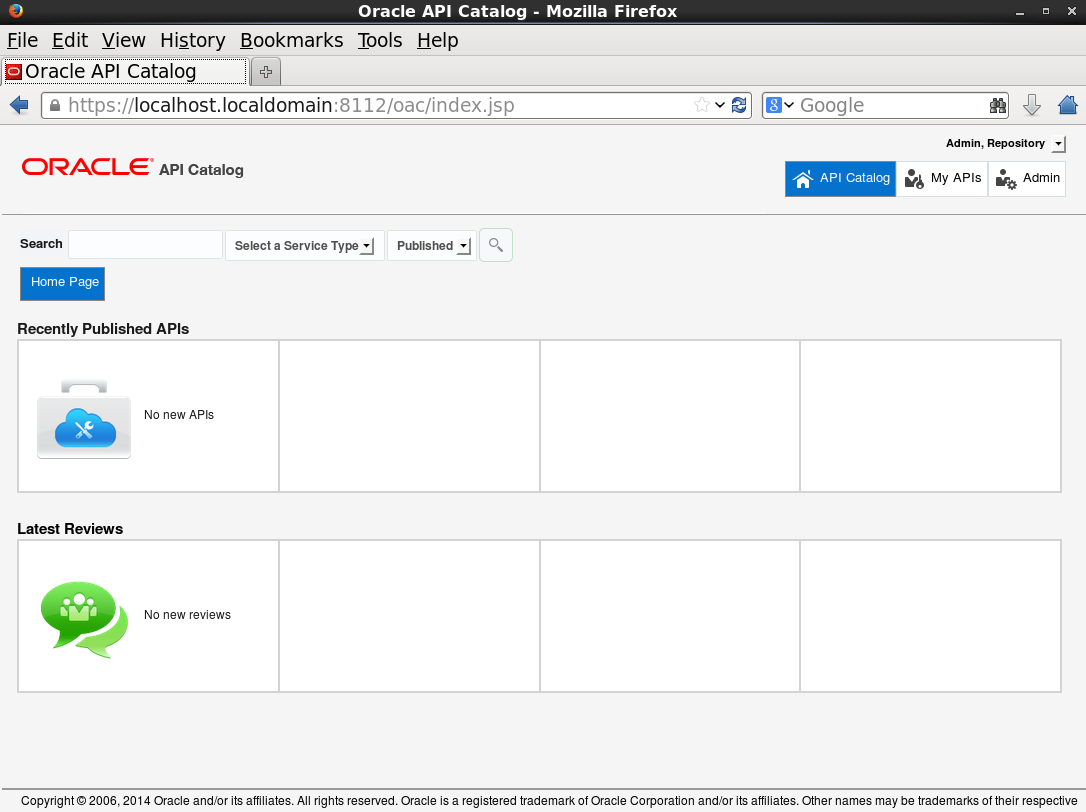Open the downloads arrow icon
Screen dimensions: 1086x812
click(x=1032, y=105)
